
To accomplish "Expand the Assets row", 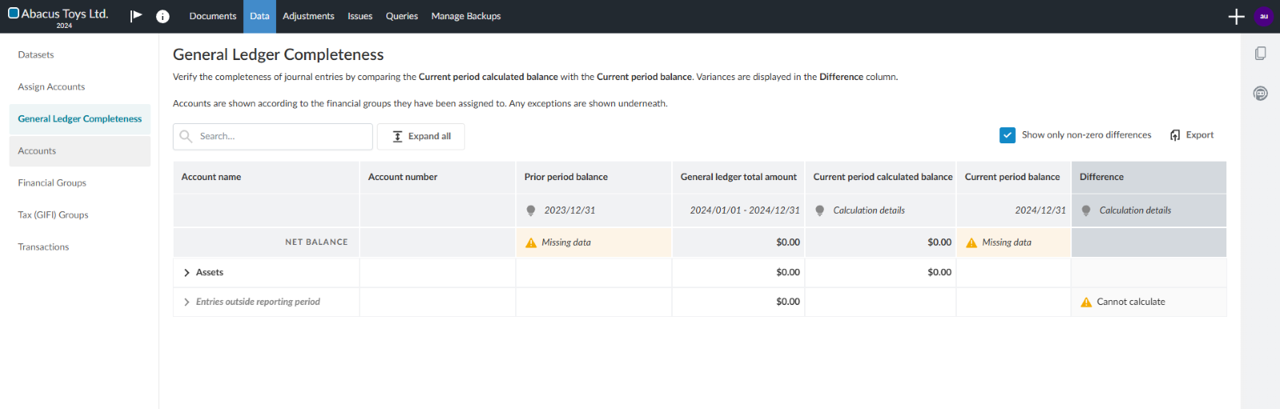I will pos(187,272).
